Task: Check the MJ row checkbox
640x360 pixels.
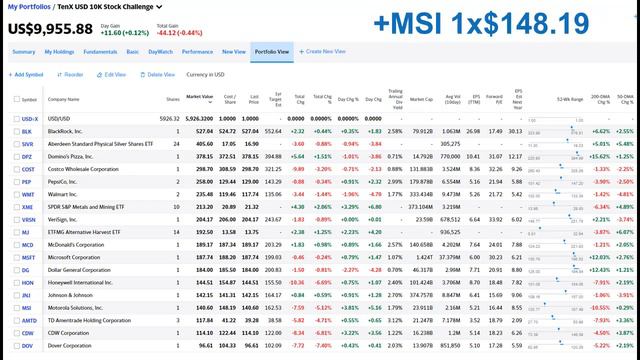Action: (17, 232)
